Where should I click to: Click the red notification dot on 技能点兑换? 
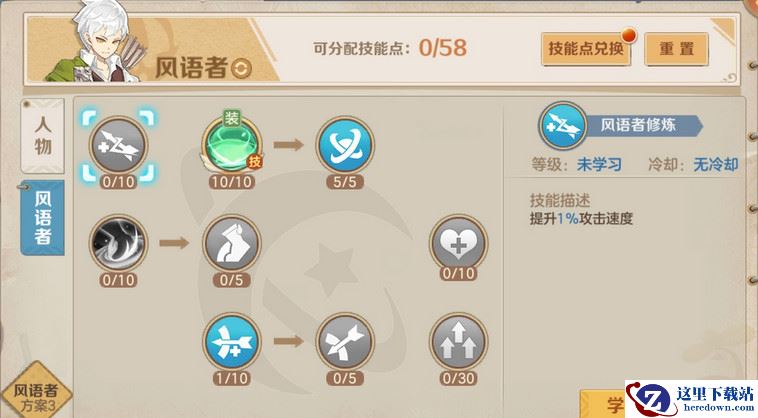click(x=628, y=36)
